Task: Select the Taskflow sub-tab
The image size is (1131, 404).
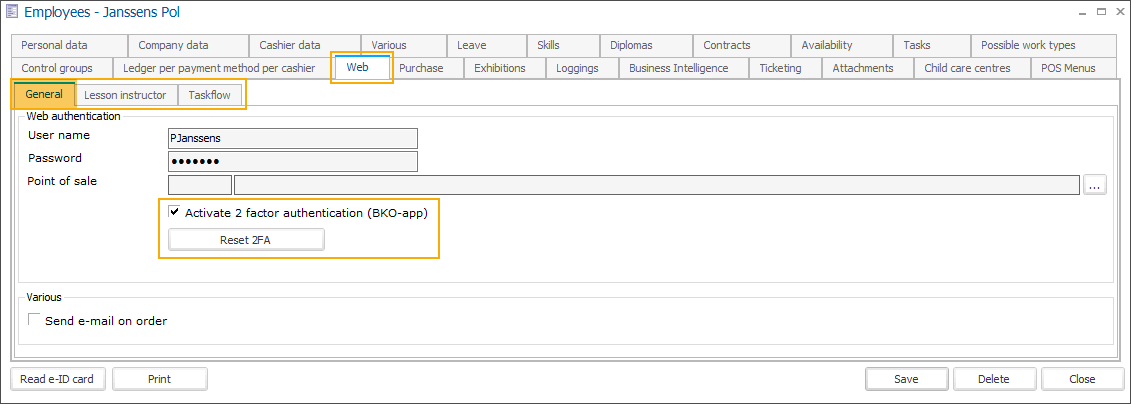Action: click(x=211, y=95)
